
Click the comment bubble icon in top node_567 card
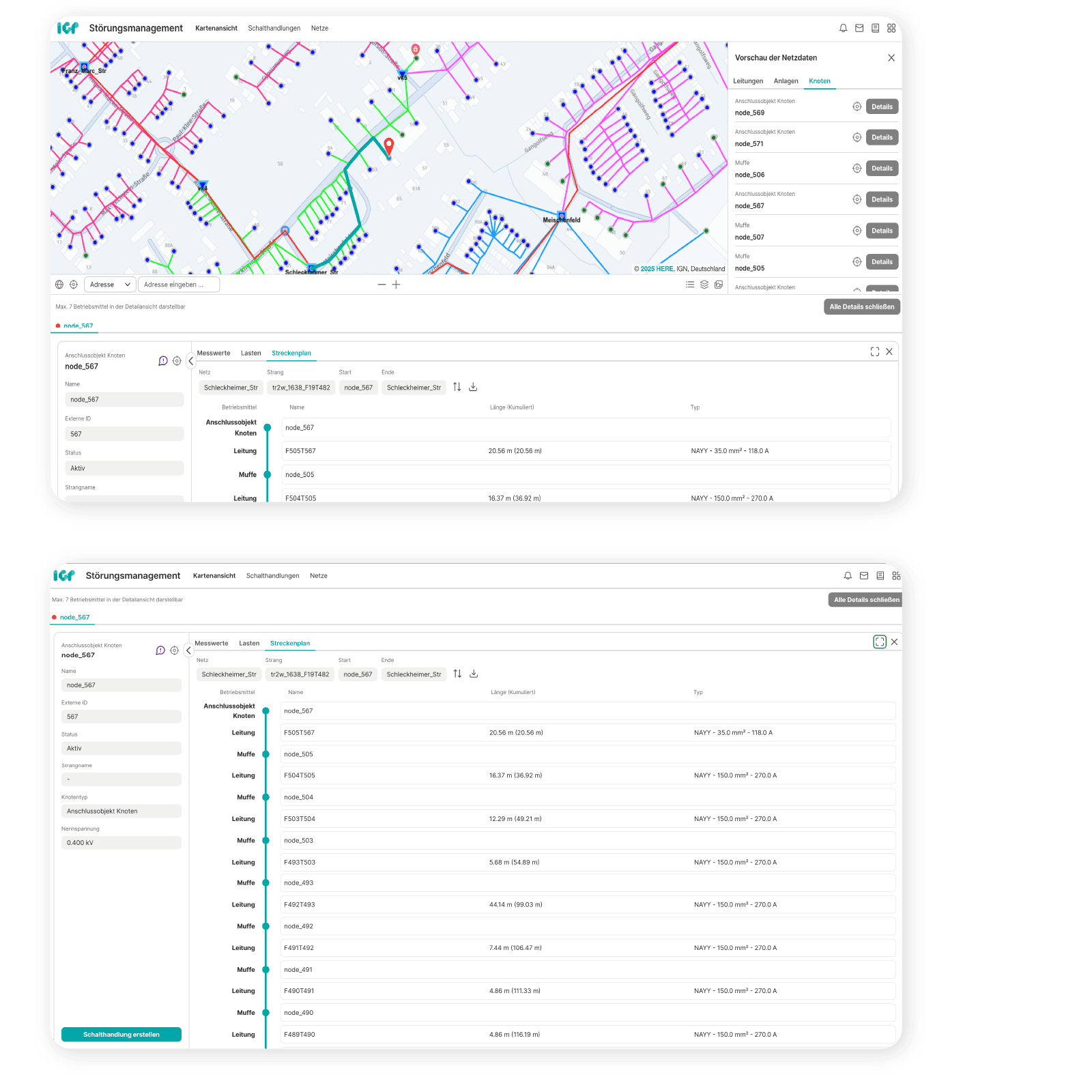pyautogui.click(x=163, y=361)
